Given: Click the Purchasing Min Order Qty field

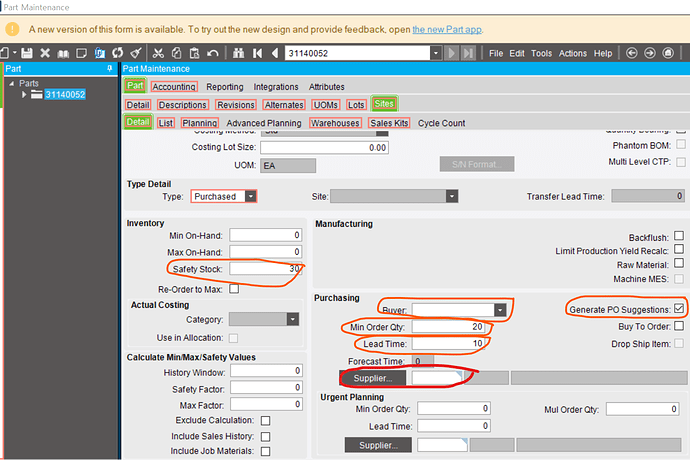Looking at the screenshot, I should click(x=448, y=327).
